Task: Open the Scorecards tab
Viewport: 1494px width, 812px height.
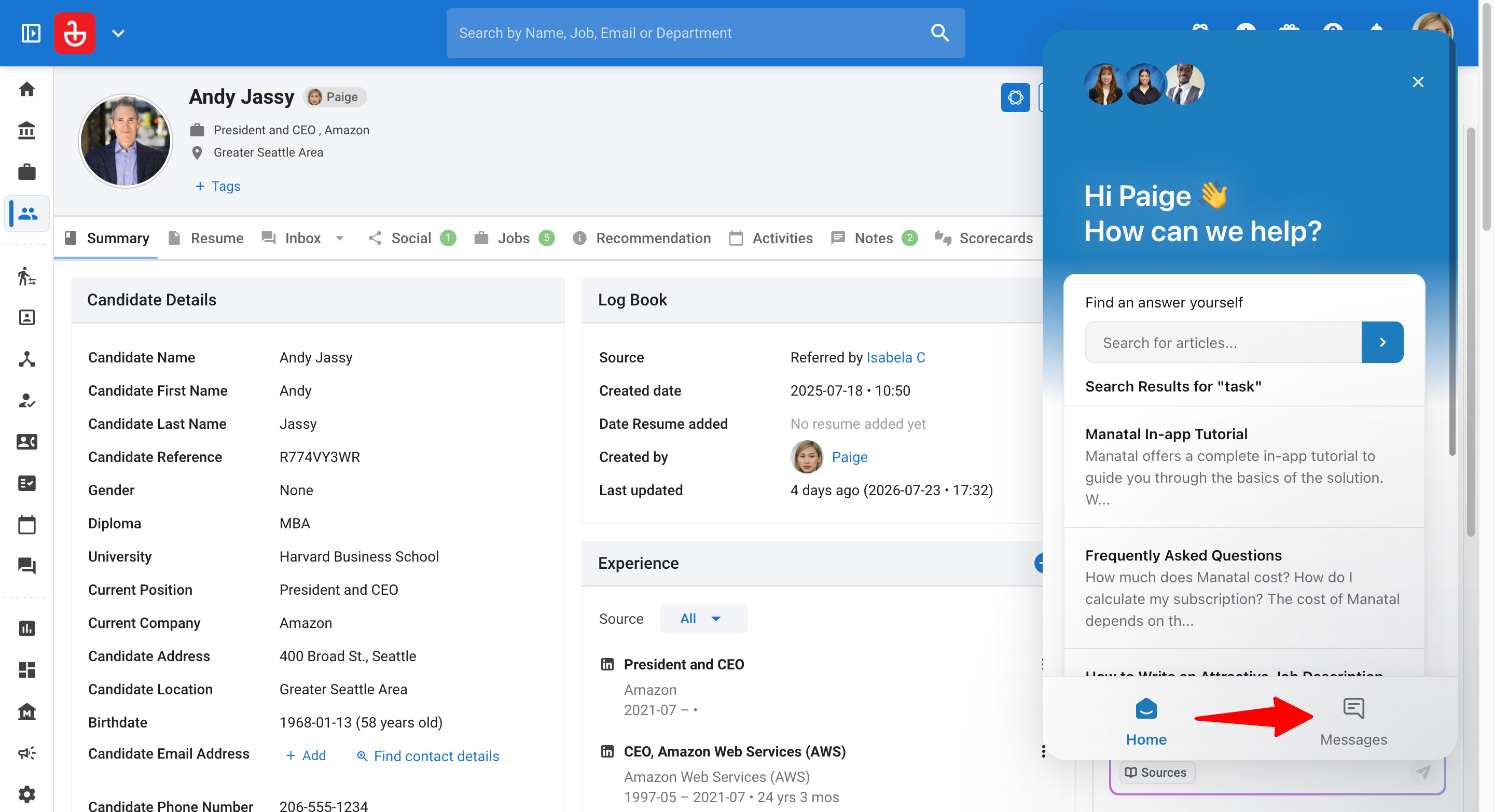Action: (x=984, y=238)
